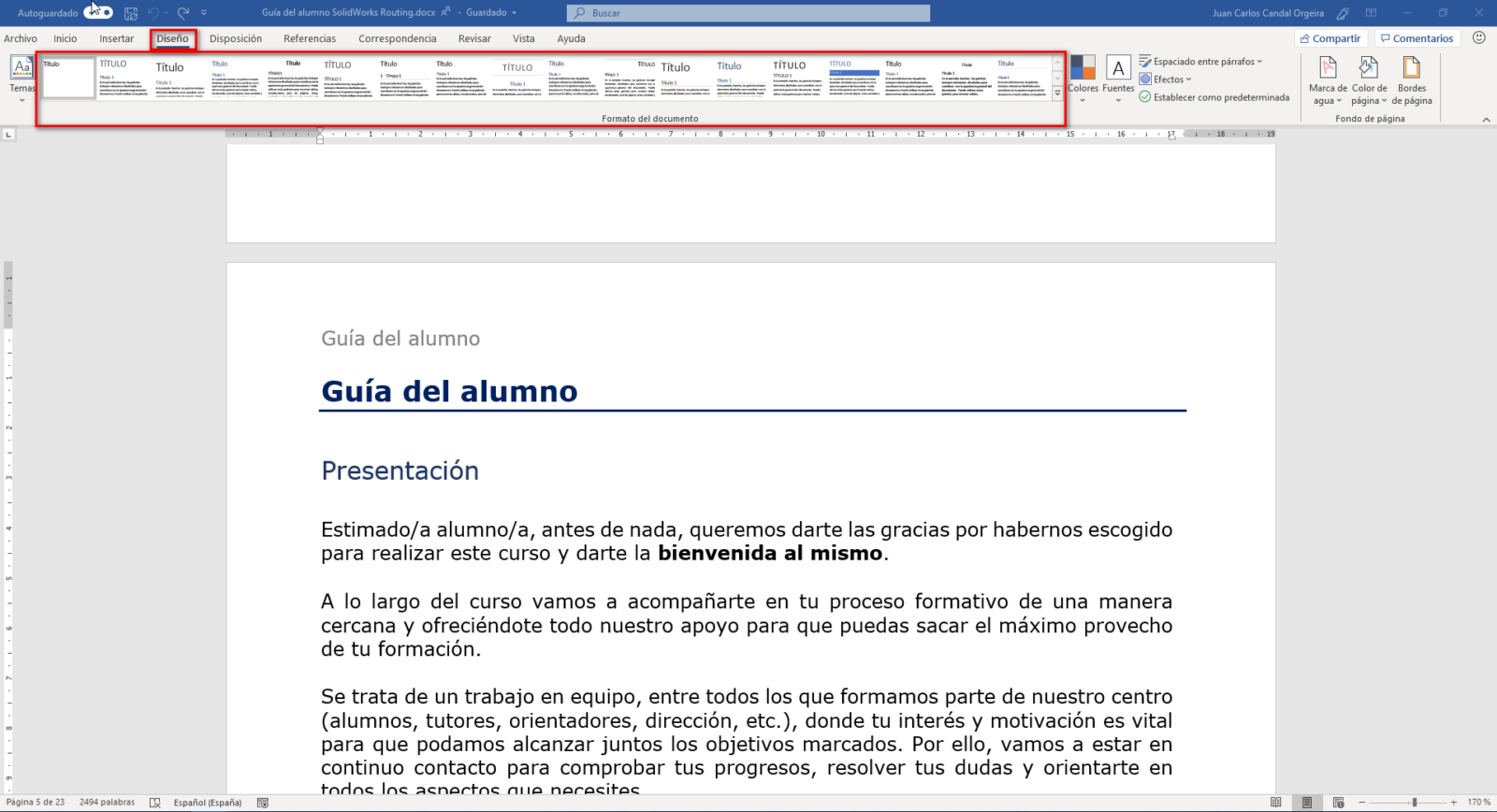
Task: Click the Marca de agua watermark icon
Action: pyautogui.click(x=1328, y=69)
